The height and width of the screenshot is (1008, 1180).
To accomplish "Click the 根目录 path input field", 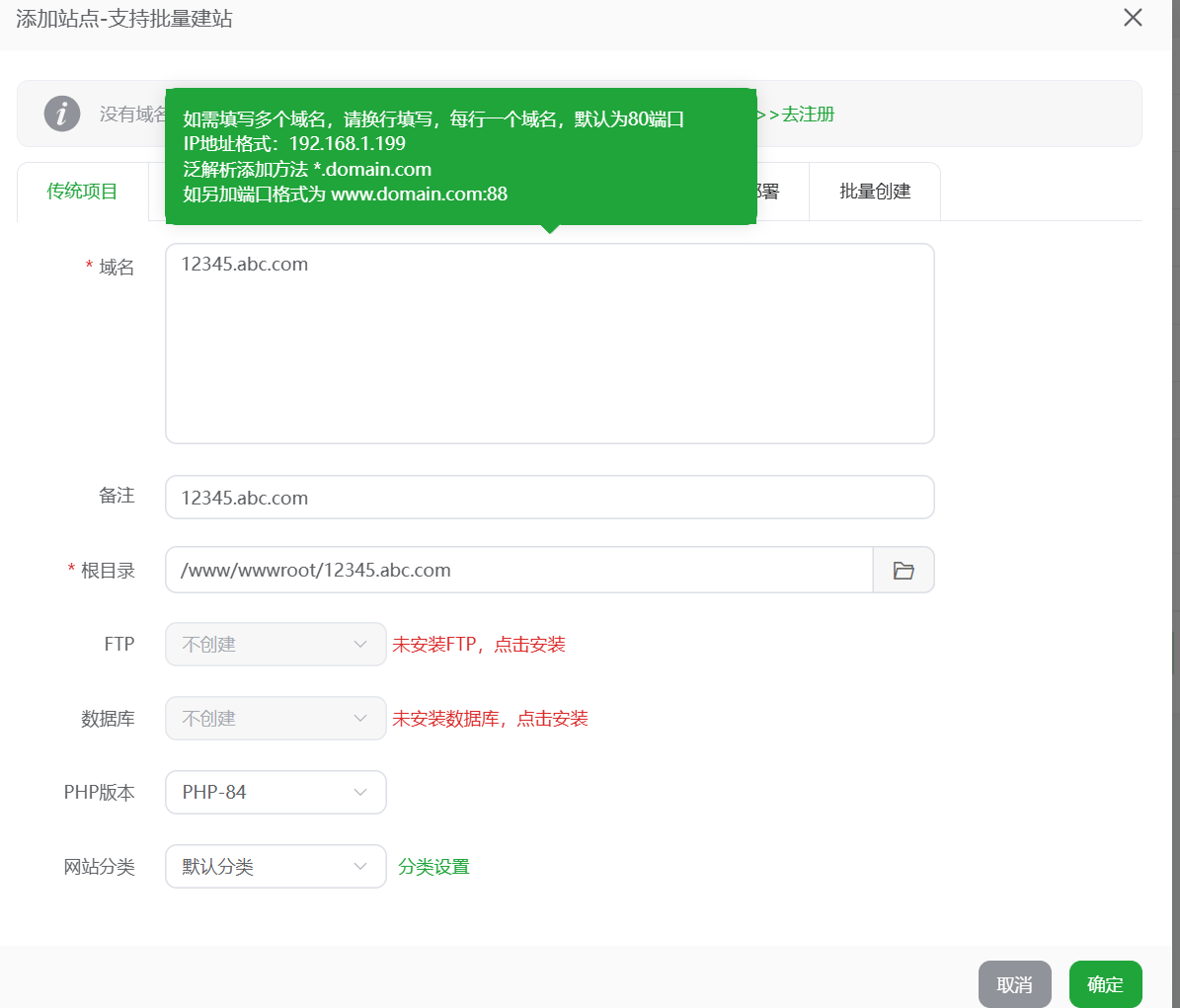I will pos(518,571).
